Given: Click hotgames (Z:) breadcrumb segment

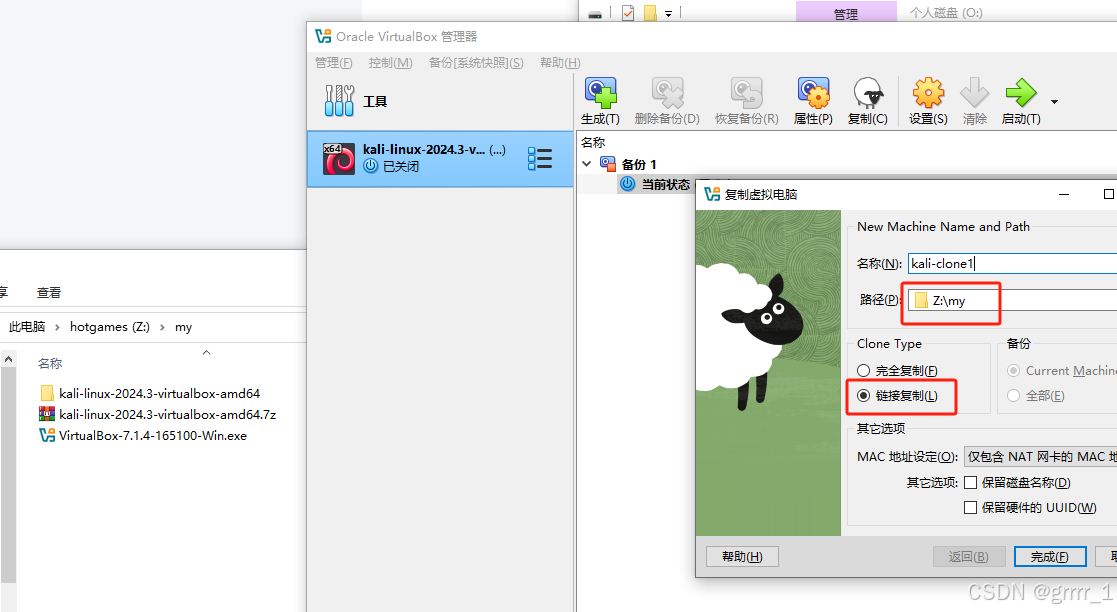Looking at the screenshot, I should click(110, 327).
